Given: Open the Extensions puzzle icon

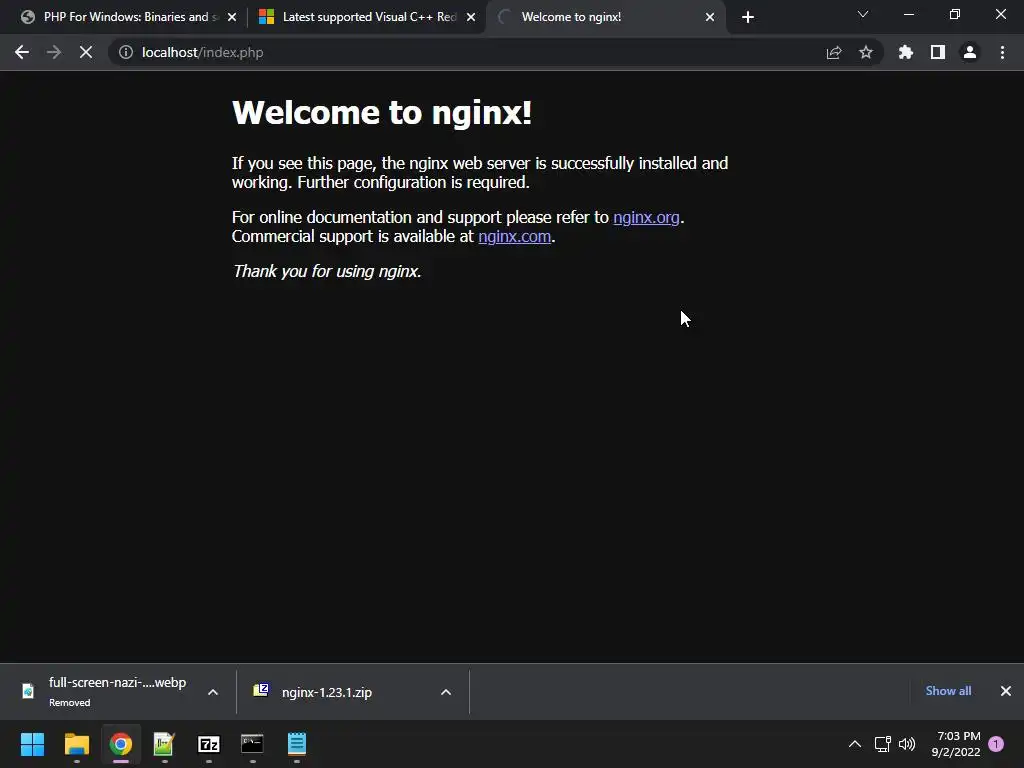Looking at the screenshot, I should click(x=905, y=52).
